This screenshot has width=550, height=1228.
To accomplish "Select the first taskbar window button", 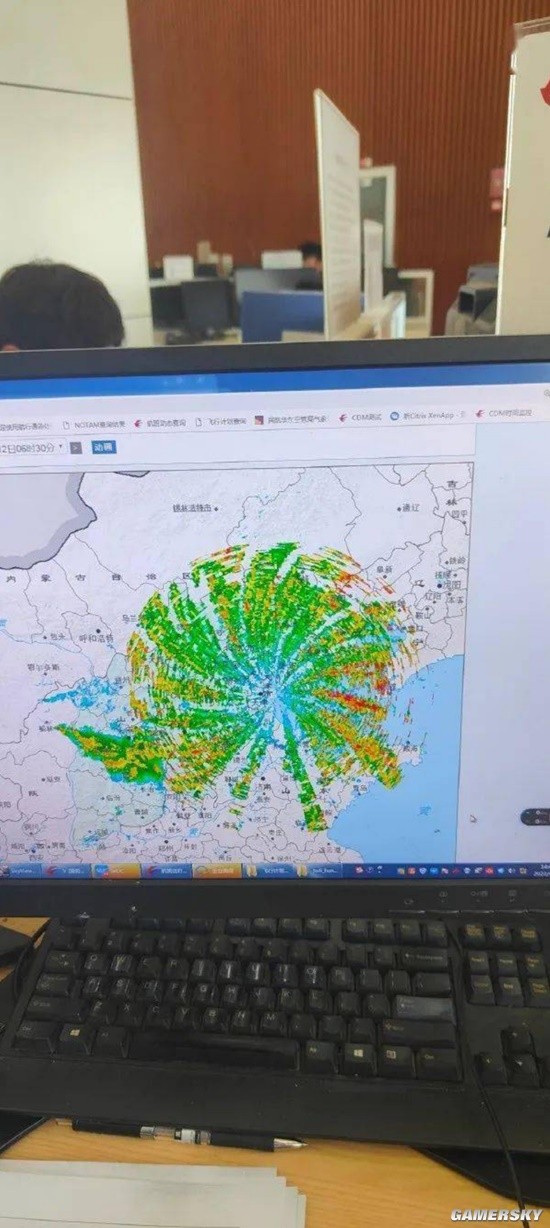I will click(x=24, y=871).
